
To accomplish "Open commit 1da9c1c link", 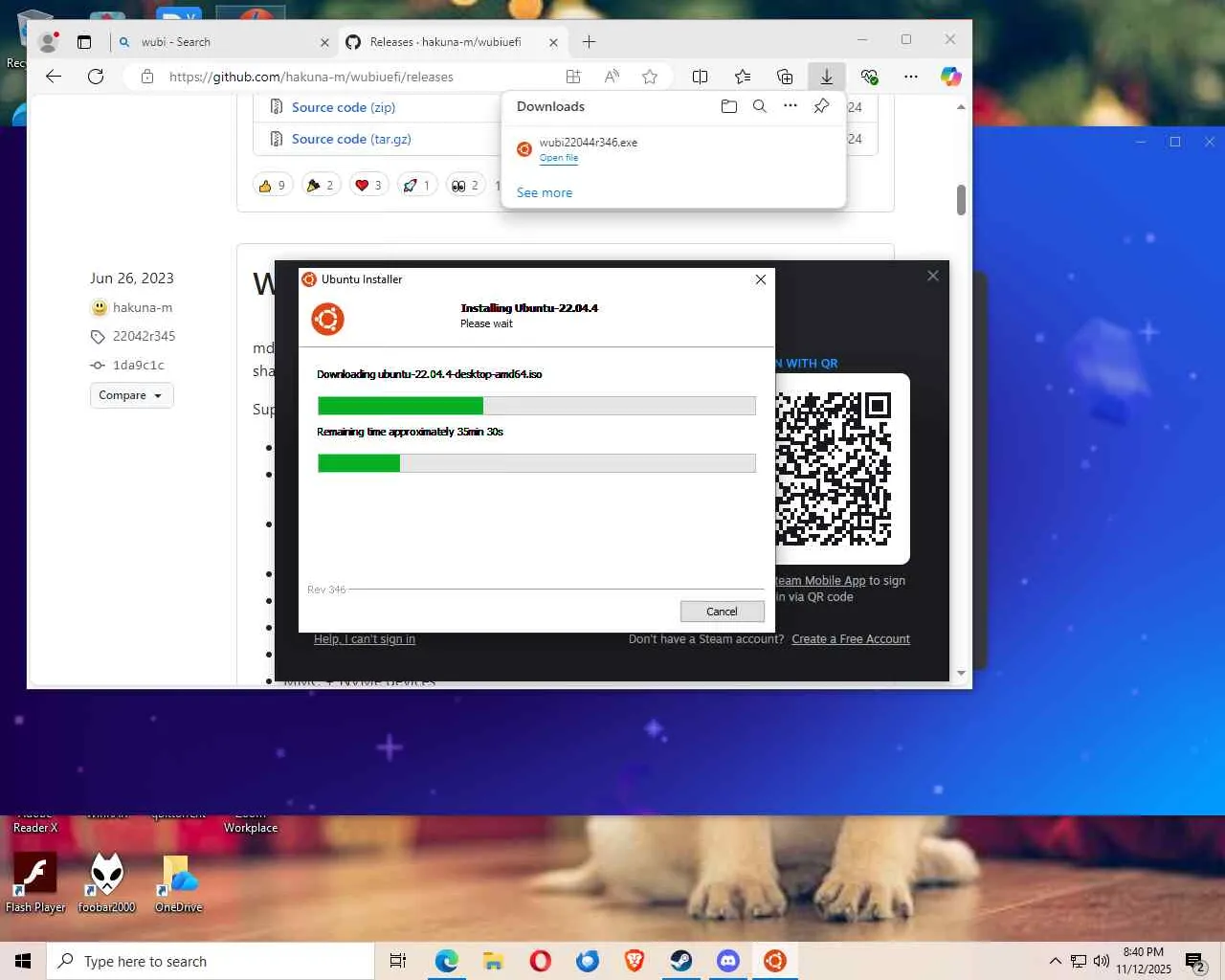I will coord(139,365).
